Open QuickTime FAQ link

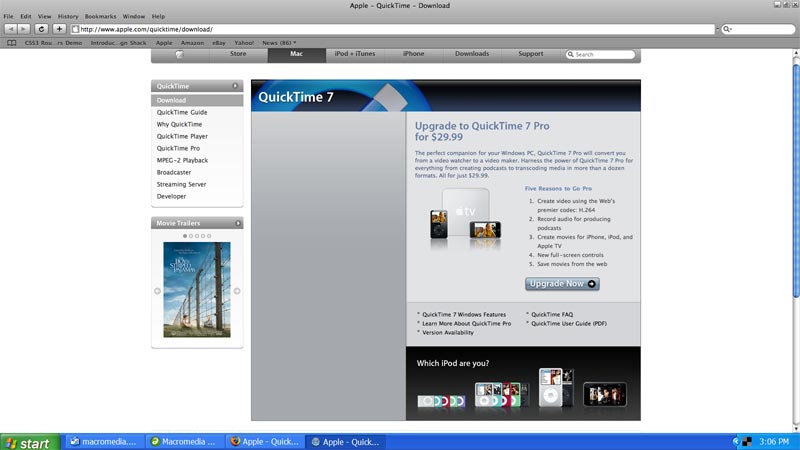click(552, 314)
